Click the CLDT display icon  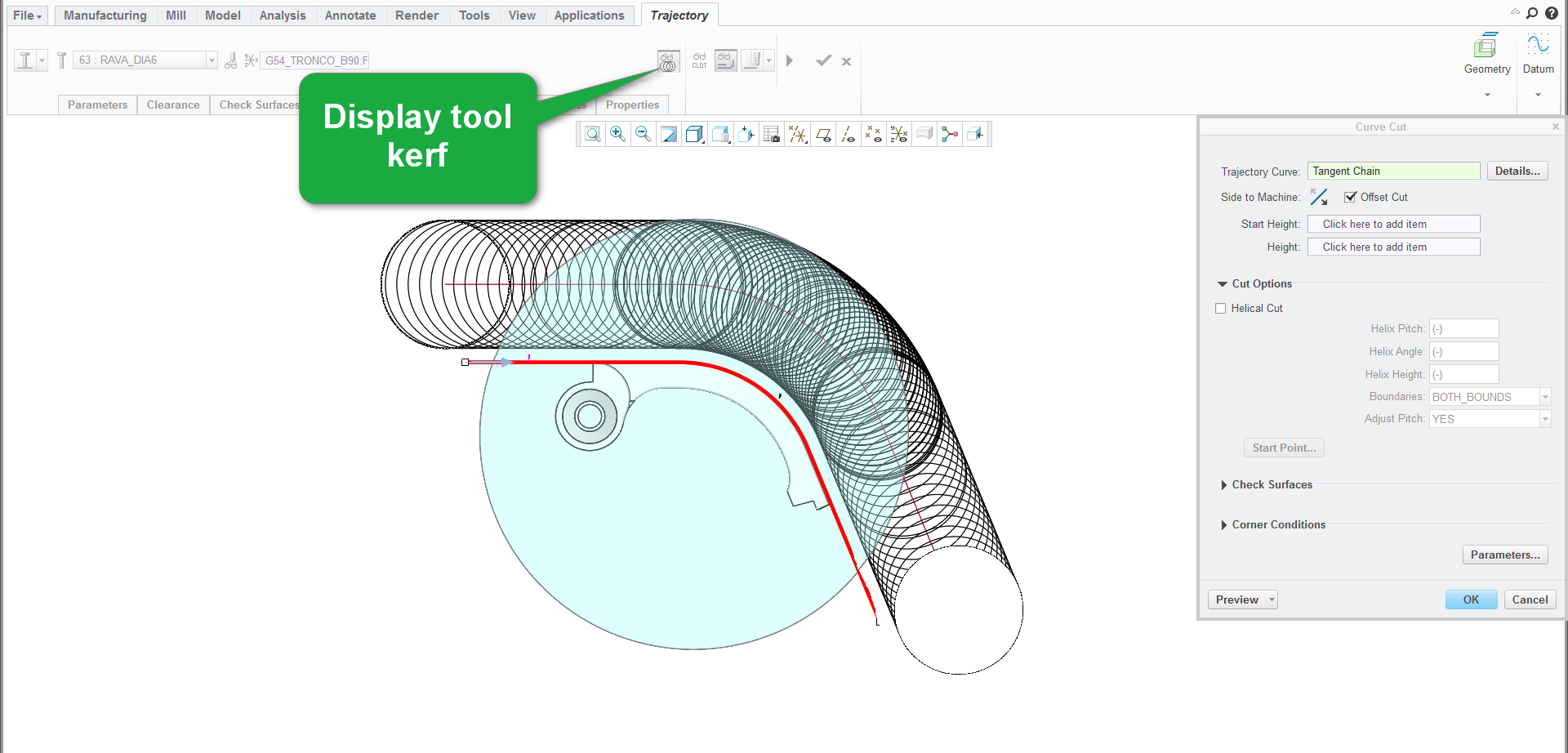tap(699, 61)
